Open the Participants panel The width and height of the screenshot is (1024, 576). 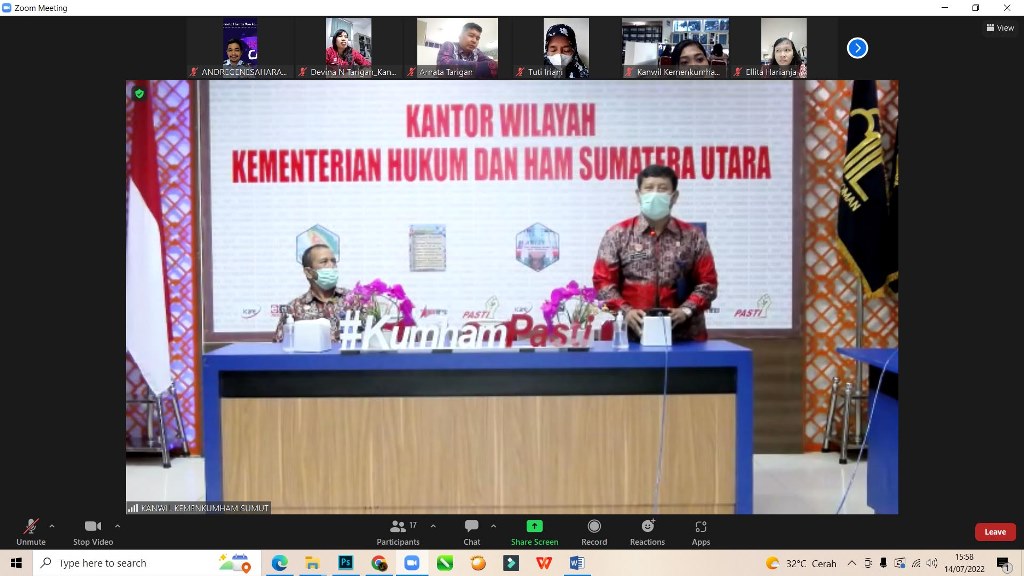397,530
